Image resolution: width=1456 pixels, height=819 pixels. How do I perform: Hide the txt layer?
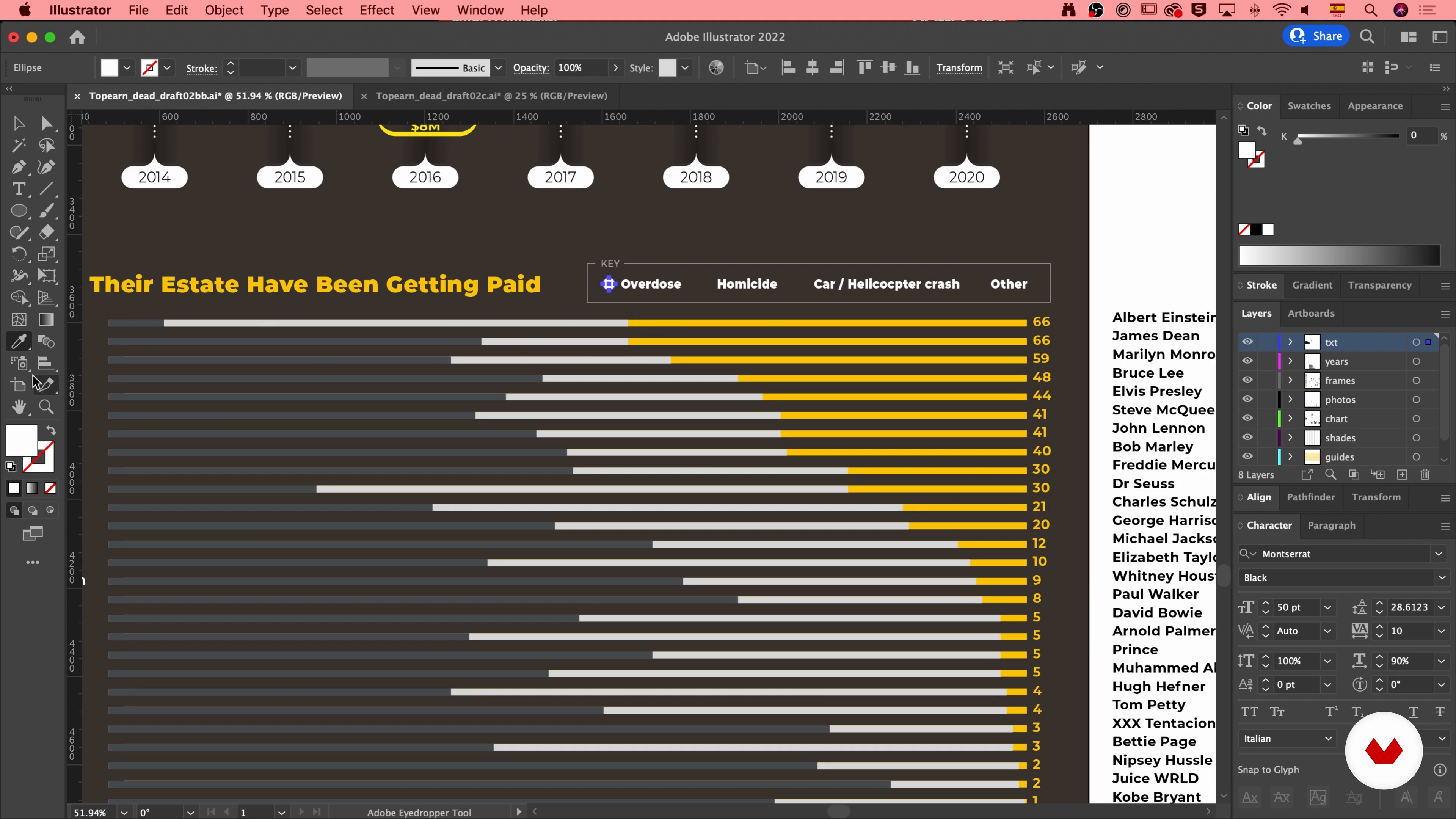pyautogui.click(x=1247, y=342)
